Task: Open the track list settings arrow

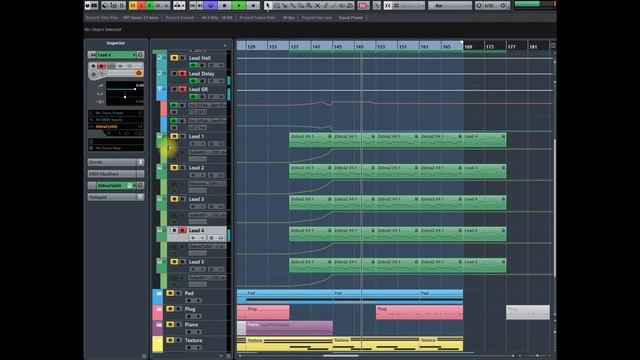Action: tap(225, 45)
